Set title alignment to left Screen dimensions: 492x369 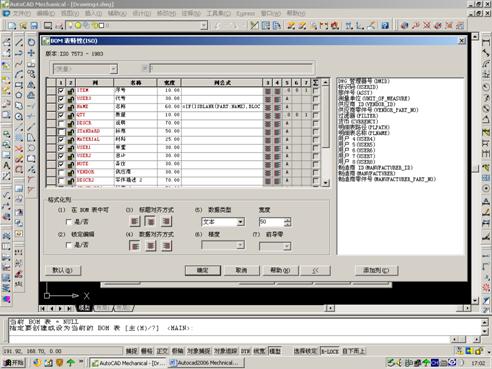click(134, 221)
